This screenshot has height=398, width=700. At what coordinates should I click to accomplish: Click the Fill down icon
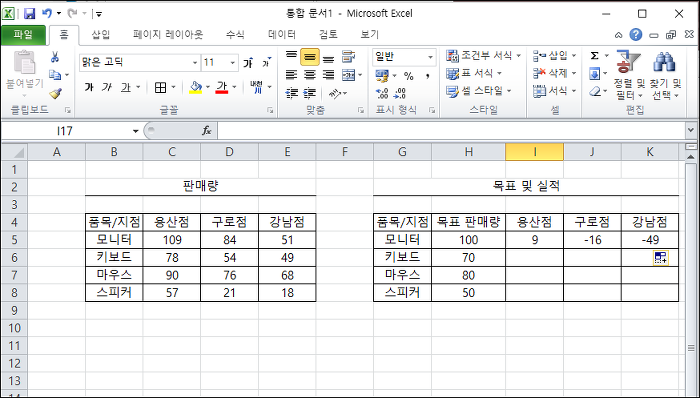click(x=595, y=74)
